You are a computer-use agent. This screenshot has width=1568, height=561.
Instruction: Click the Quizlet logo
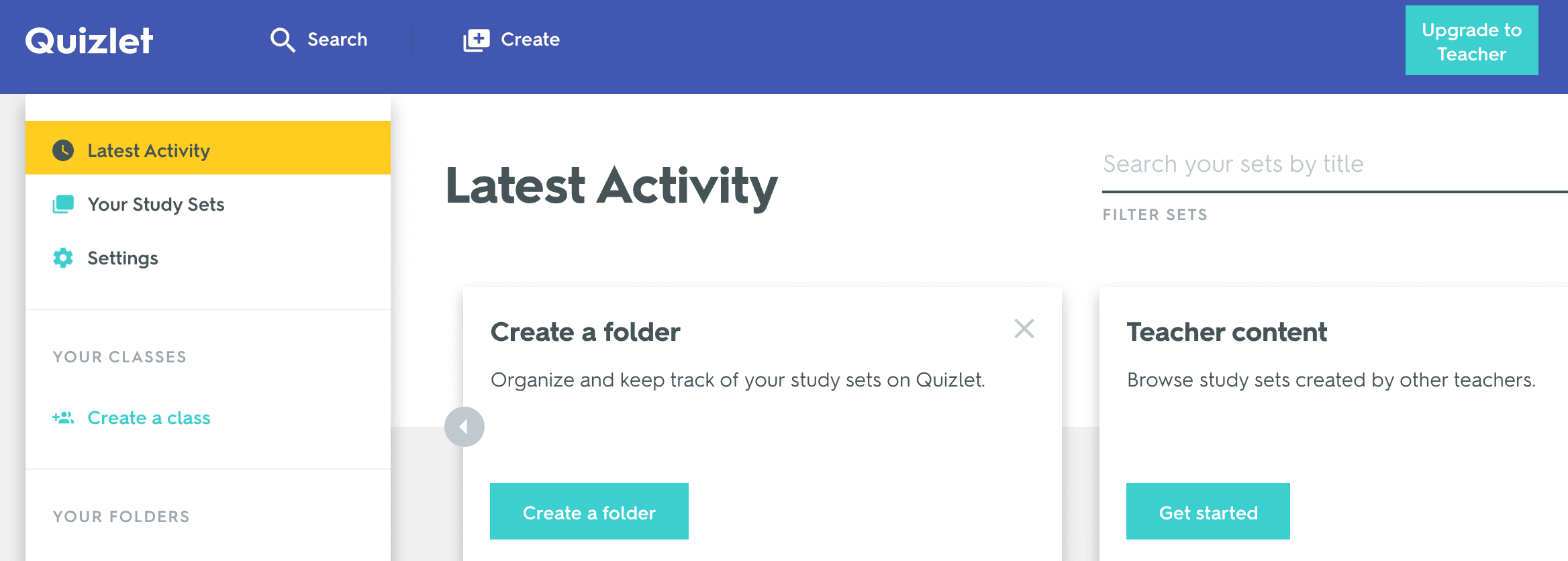click(89, 41)
